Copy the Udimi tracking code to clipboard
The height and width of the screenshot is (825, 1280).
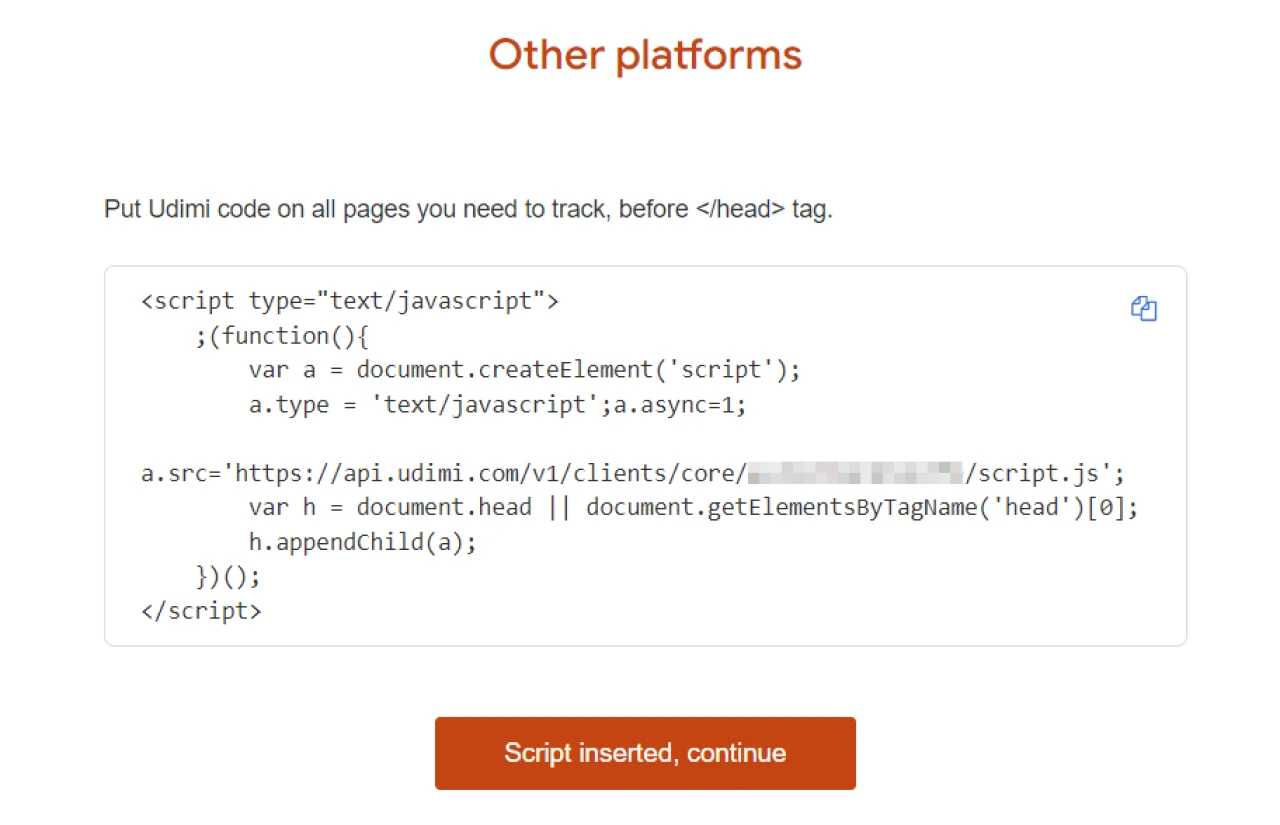coord(1143,309)
